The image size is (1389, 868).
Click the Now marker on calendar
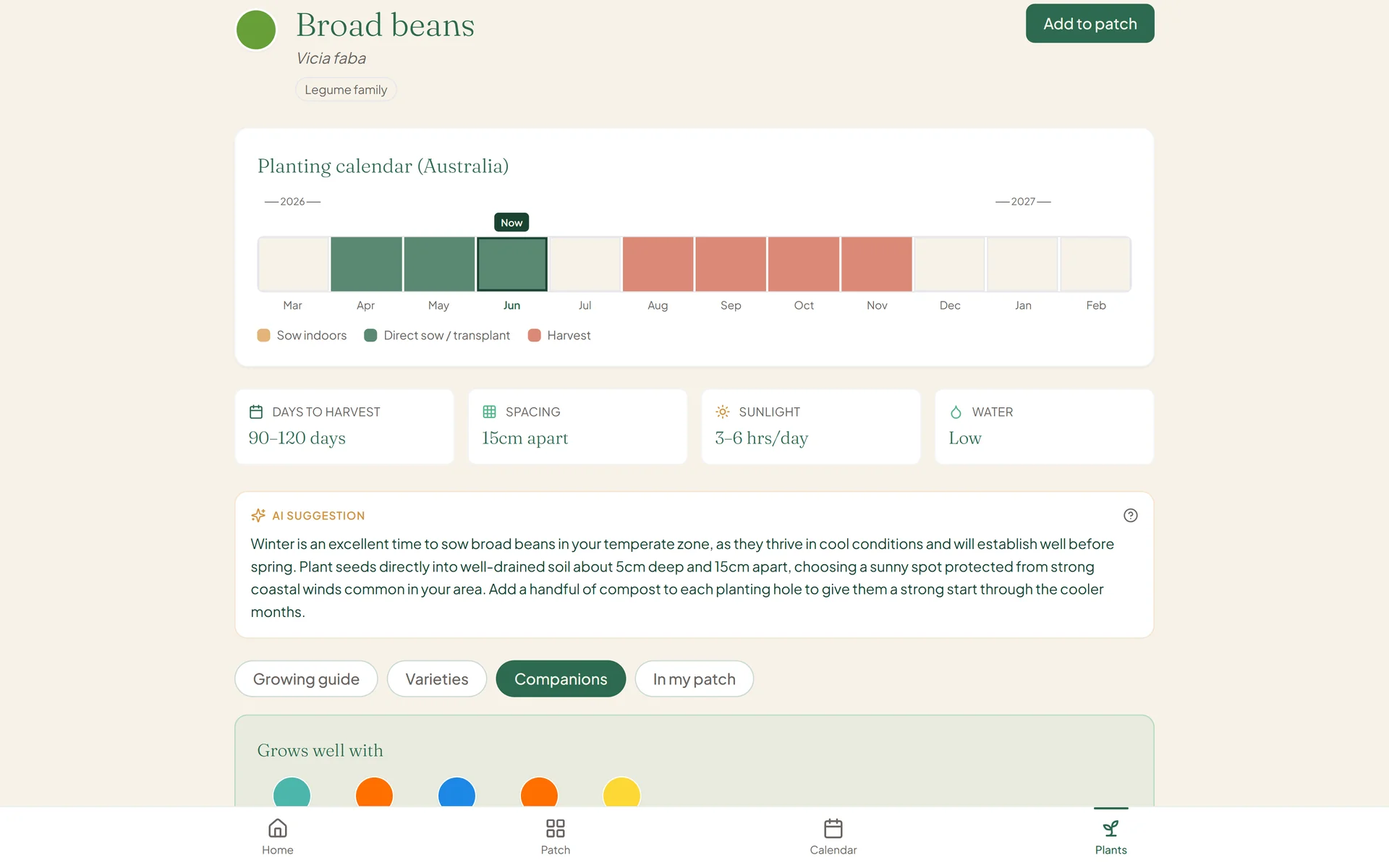coord(511,222)
